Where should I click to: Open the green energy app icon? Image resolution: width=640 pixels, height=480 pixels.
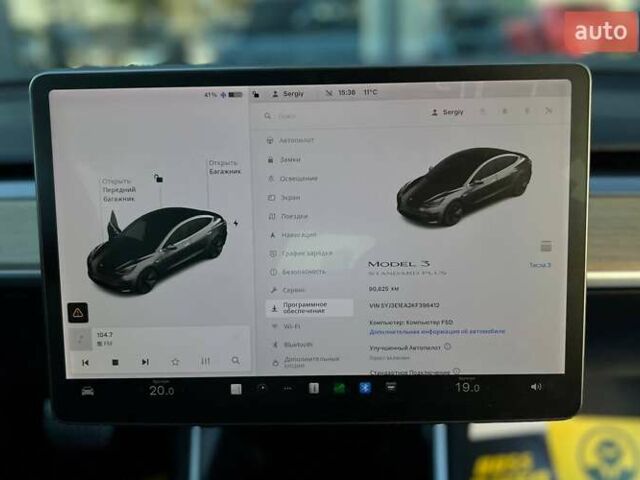(x=339, y=388)
